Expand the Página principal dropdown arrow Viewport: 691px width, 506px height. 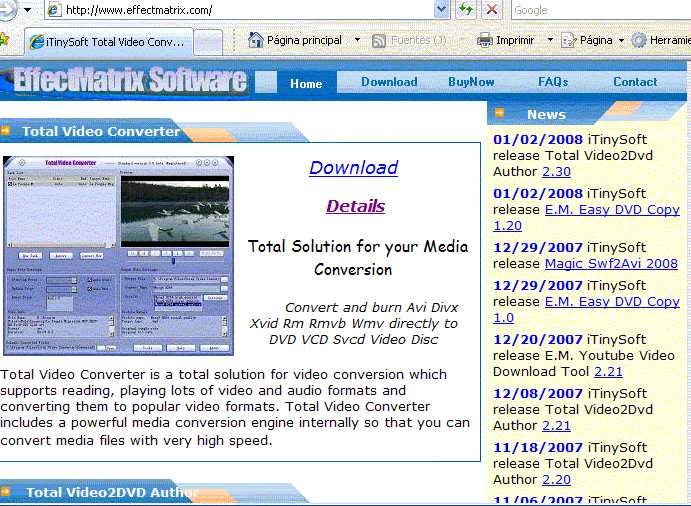[357, 40]
